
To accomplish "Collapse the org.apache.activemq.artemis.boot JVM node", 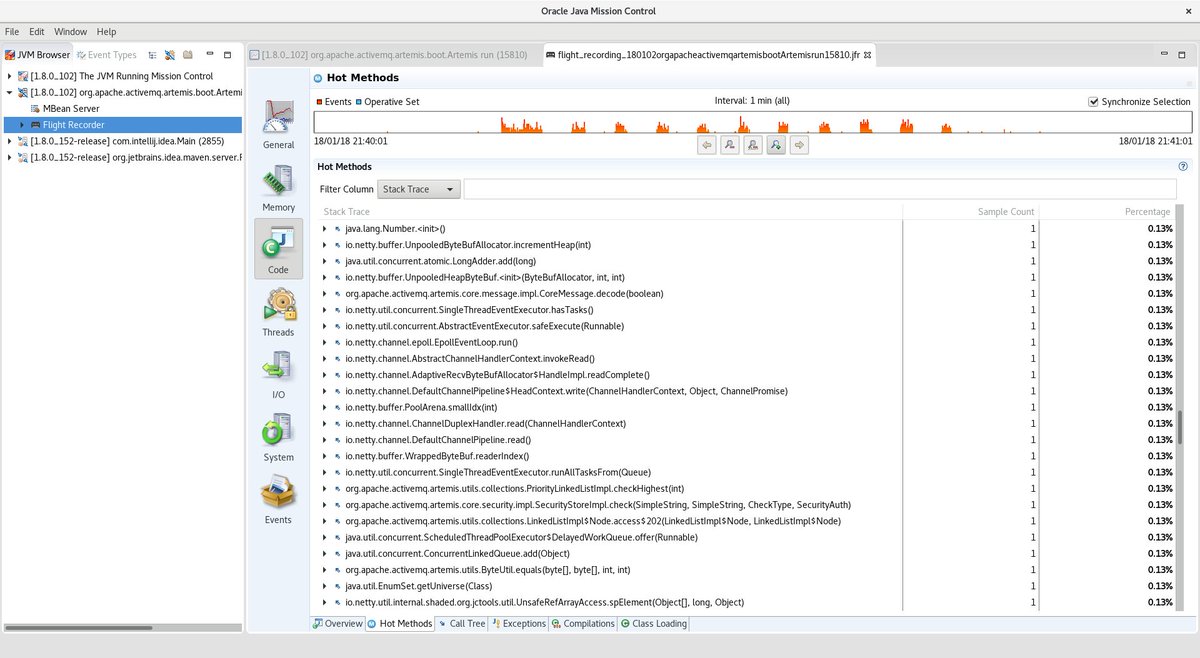I will coord(10,92).
